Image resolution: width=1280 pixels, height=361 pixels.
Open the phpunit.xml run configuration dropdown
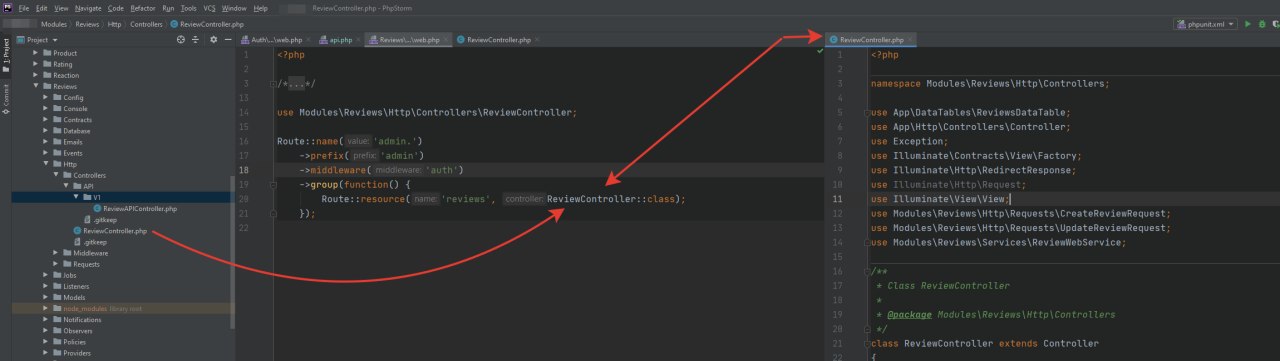tap(1204, 23)
